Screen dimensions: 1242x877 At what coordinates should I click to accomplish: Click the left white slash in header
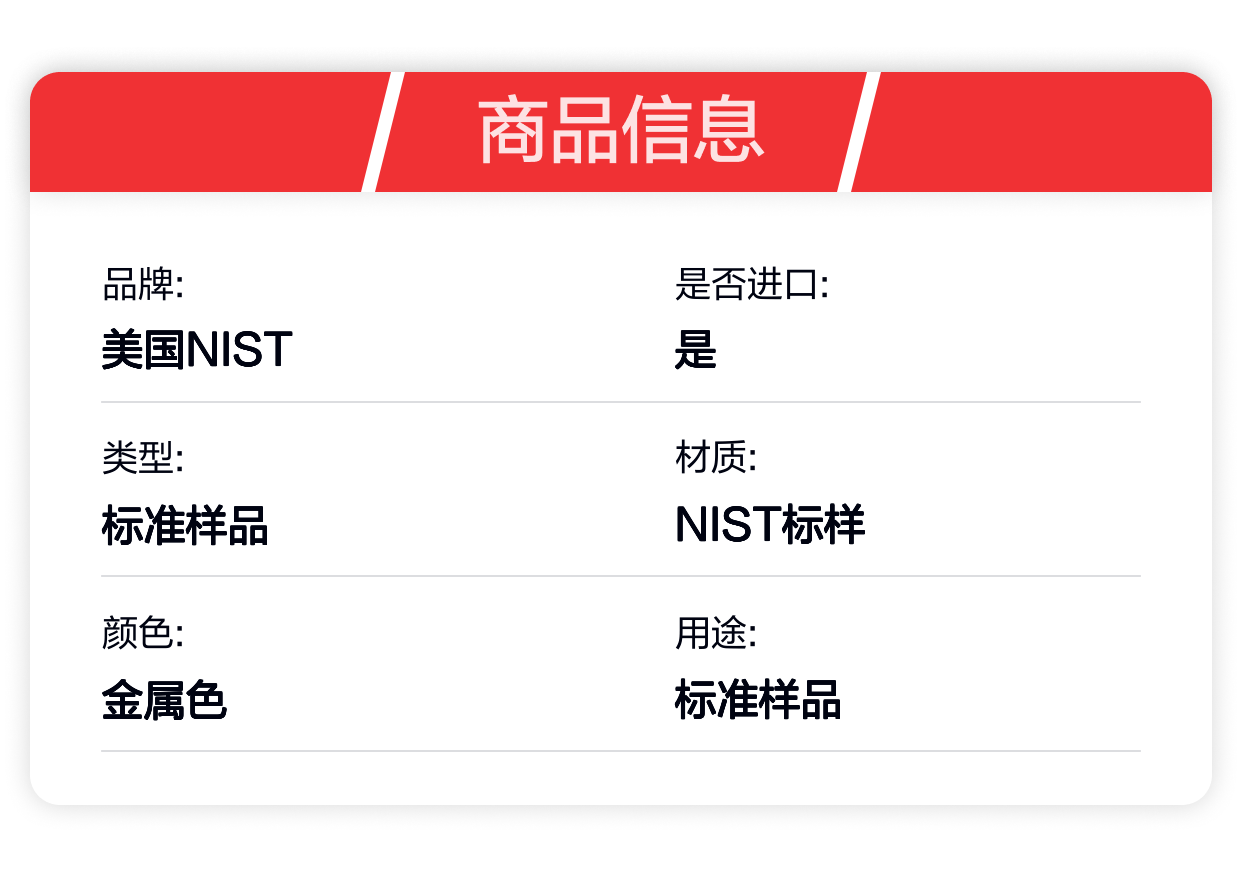coord(383,131)
